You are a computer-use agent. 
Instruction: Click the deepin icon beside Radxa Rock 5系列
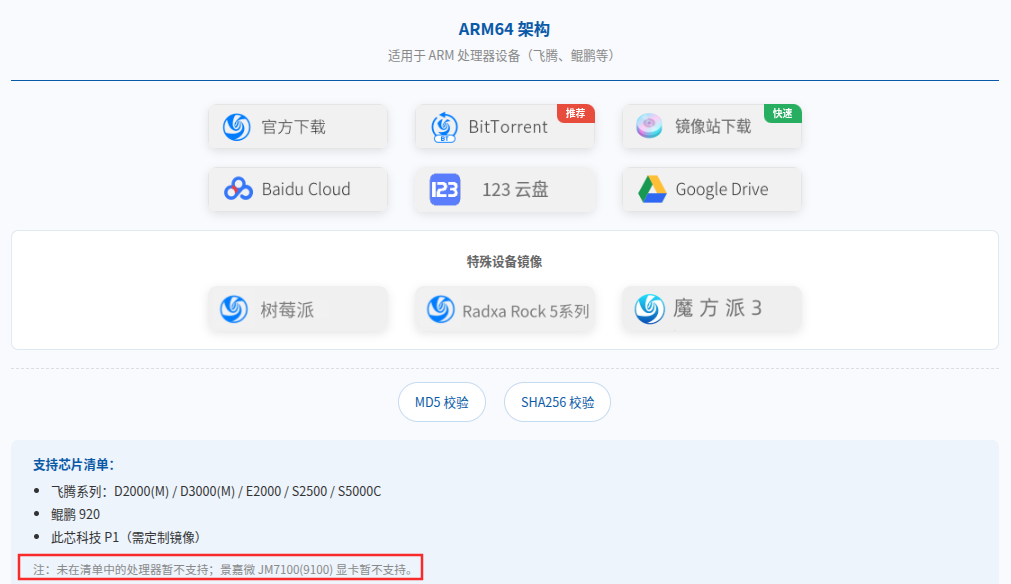pyautogui.click(x=441, y=309)
